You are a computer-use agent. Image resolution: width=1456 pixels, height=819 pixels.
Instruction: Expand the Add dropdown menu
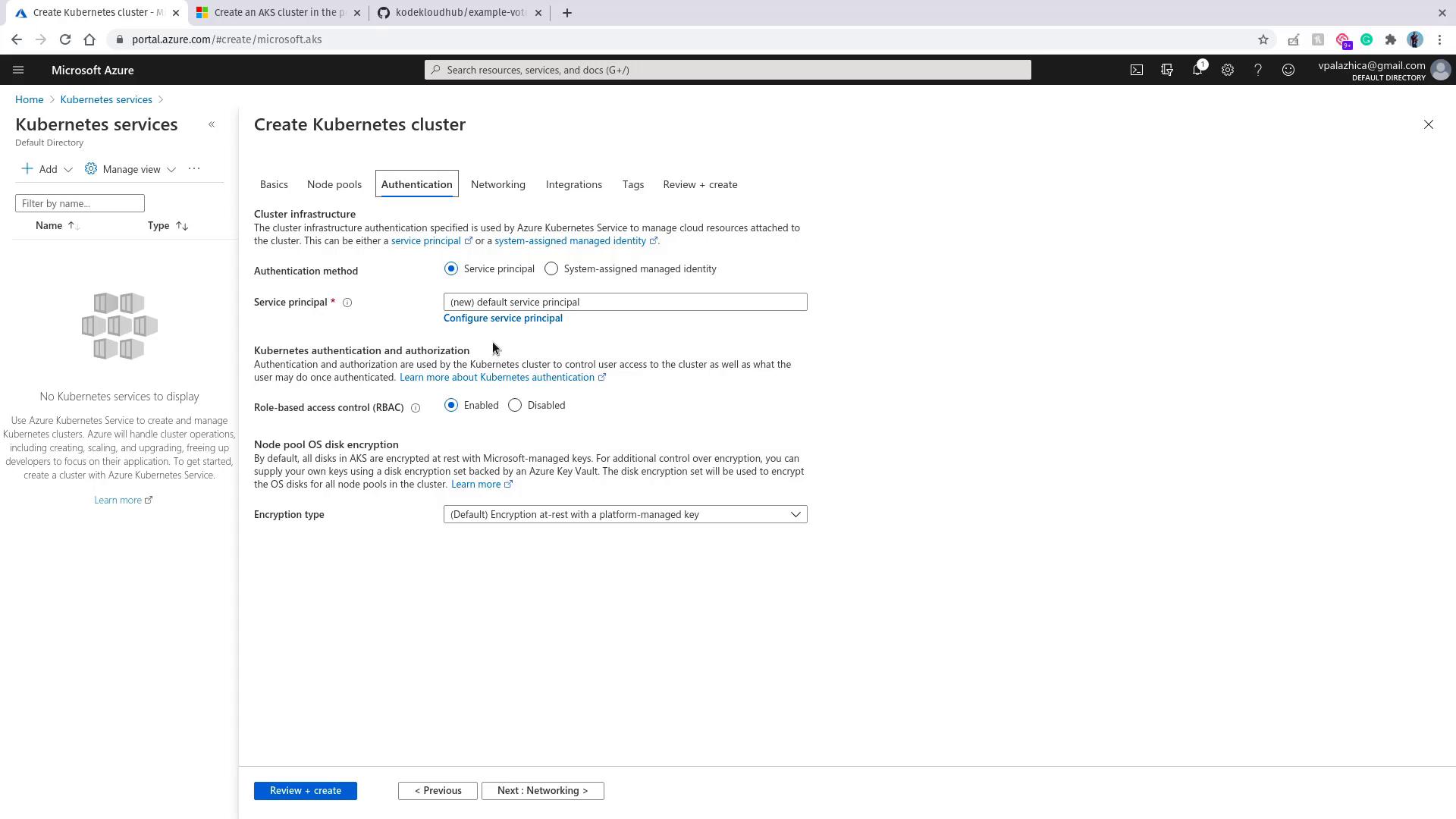(x=47, y=169)
